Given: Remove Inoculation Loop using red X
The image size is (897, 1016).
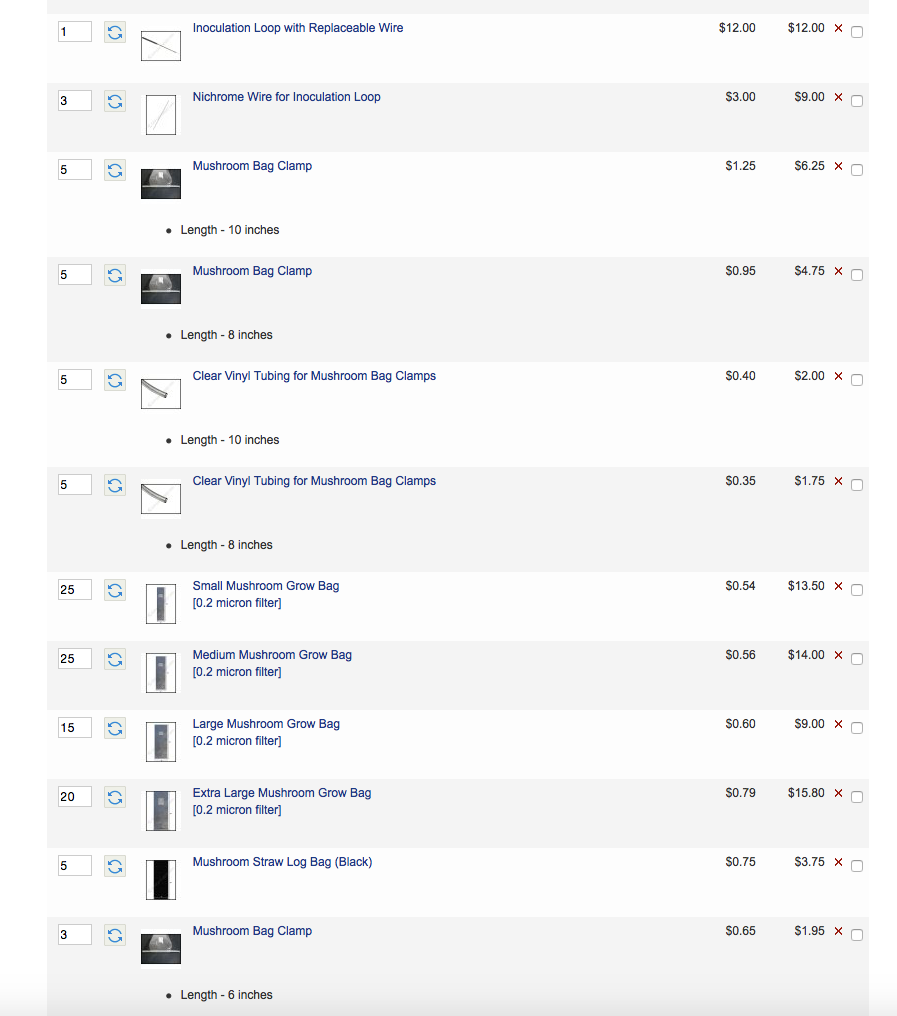Looking at the screenshot, I should coord(838,28).
